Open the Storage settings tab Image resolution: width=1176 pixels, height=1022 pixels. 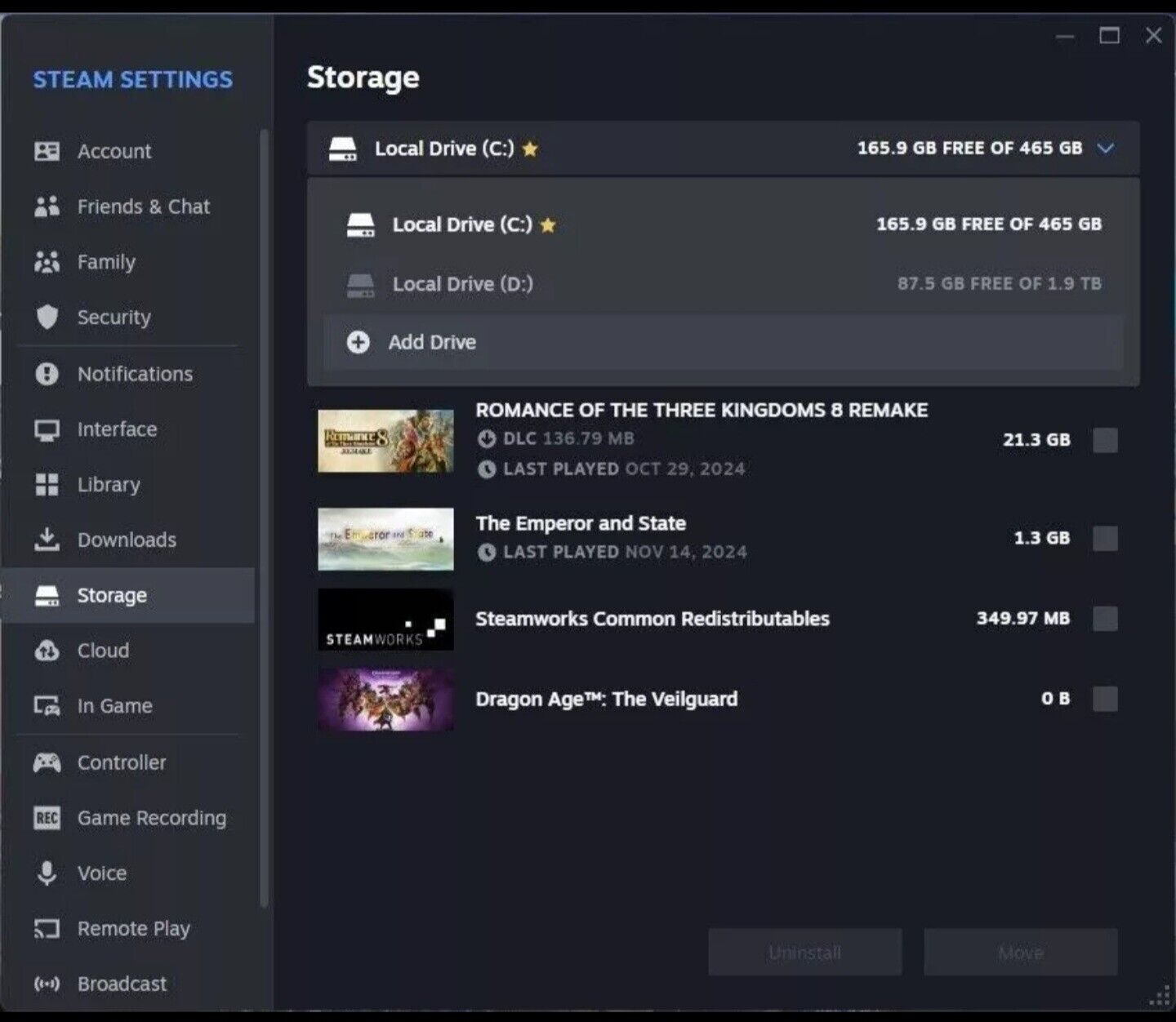[127, 595]
